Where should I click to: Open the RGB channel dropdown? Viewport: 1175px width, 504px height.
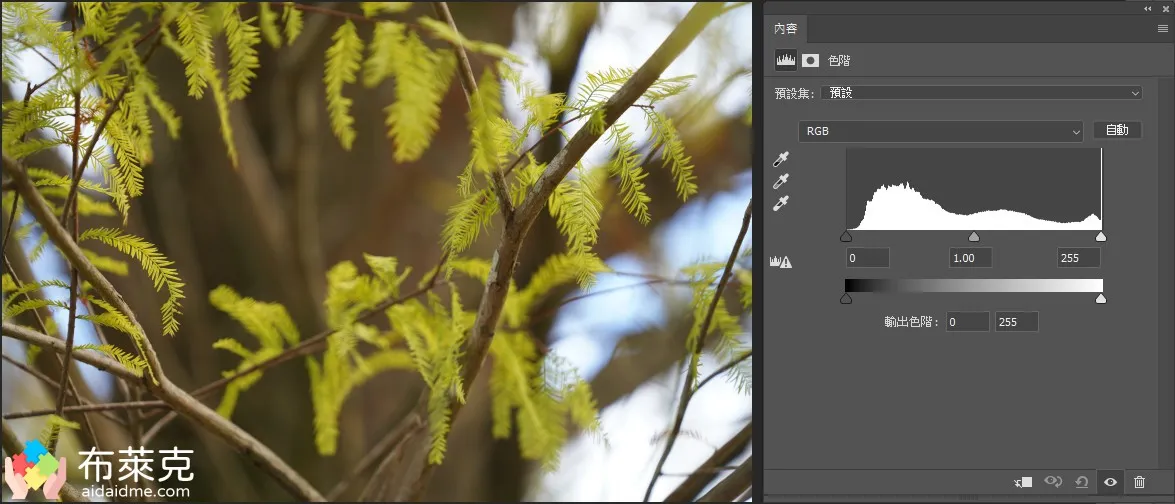coord(940,131)
